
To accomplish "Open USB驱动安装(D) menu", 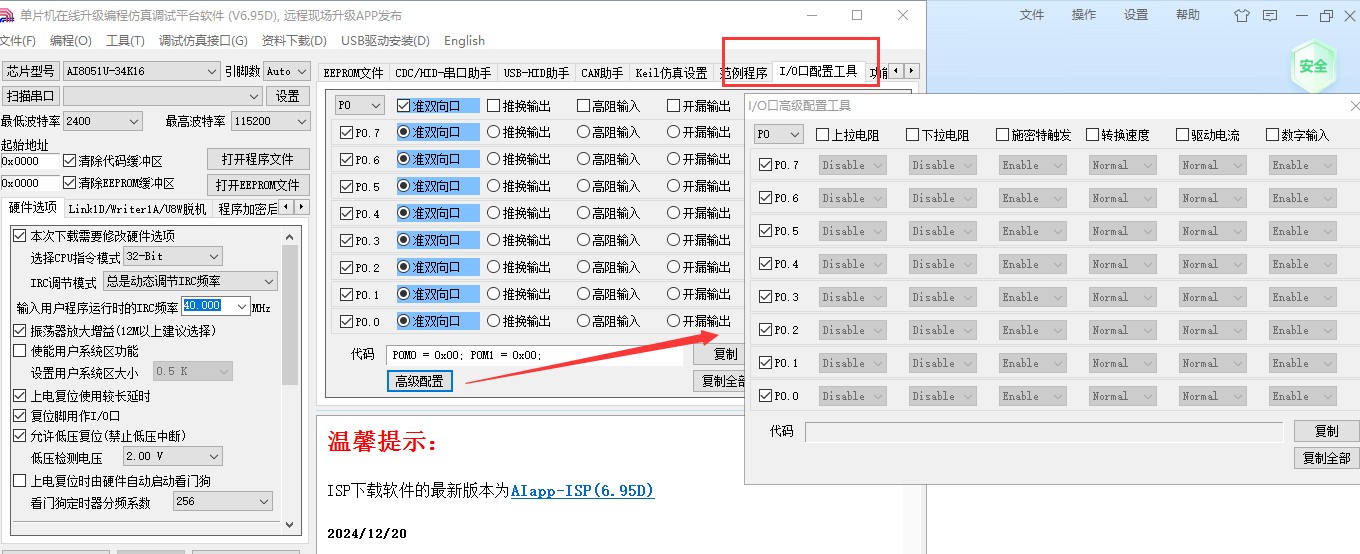I will [x=385, y=41].
